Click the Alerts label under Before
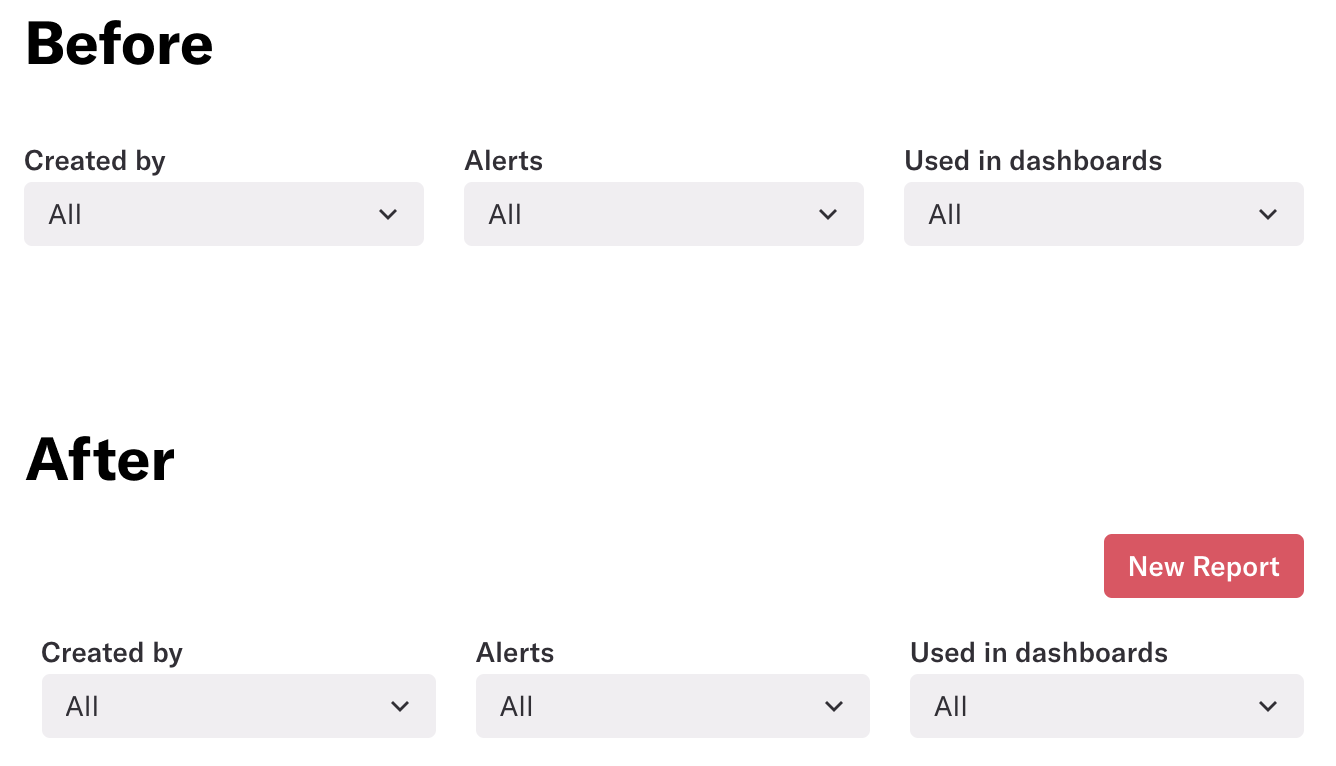 [503, 161]
